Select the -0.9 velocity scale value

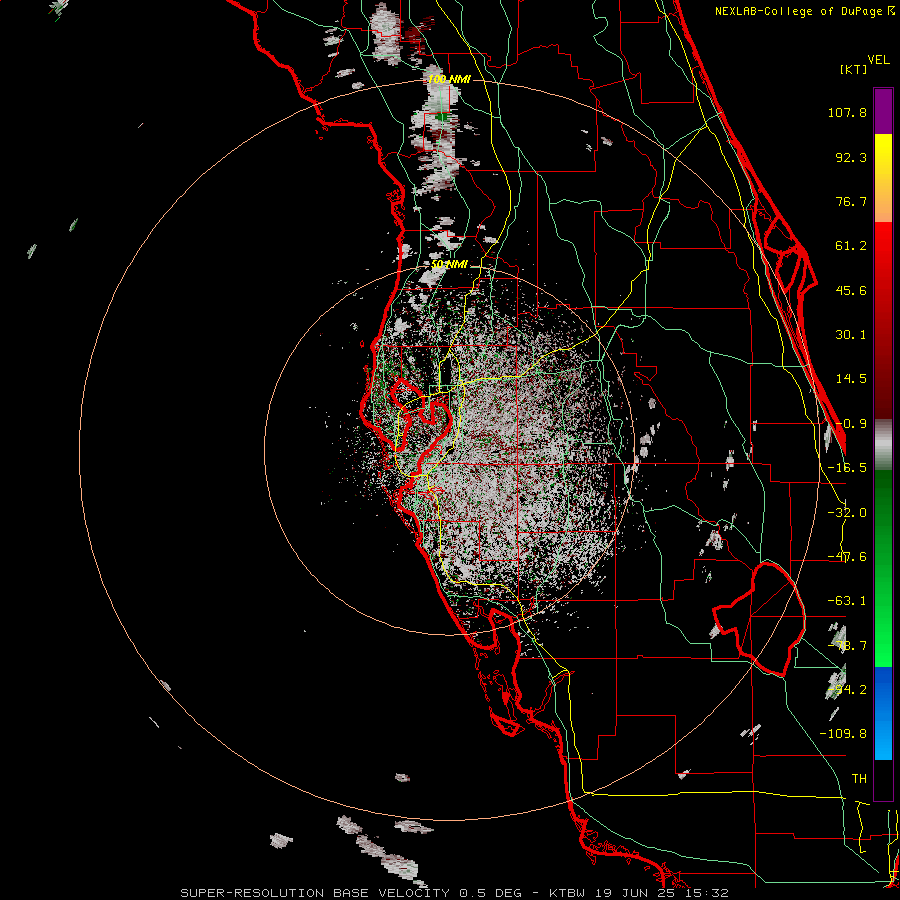point(851,424)
